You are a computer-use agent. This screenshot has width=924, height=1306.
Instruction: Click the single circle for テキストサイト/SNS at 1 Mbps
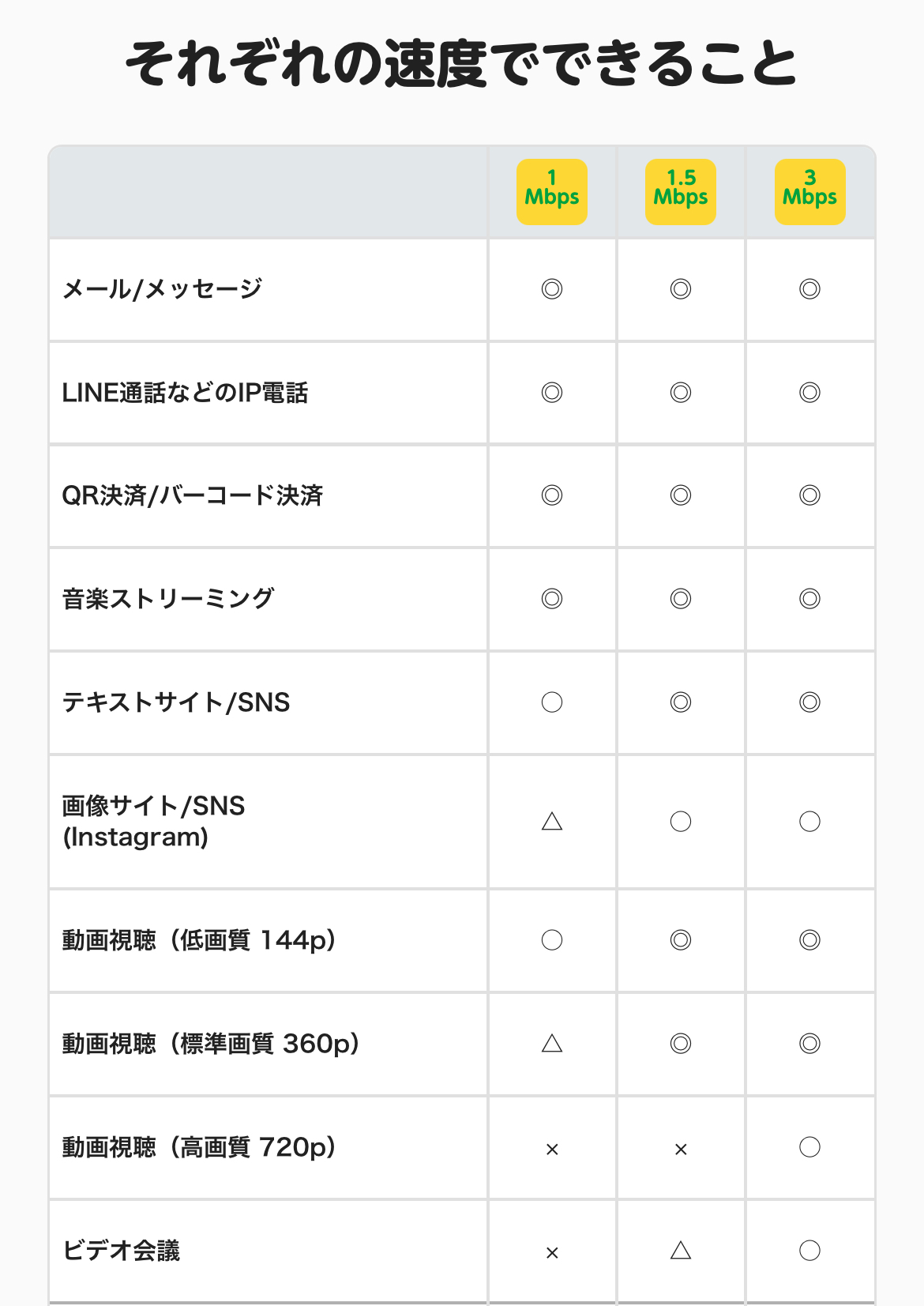[552, 702]
